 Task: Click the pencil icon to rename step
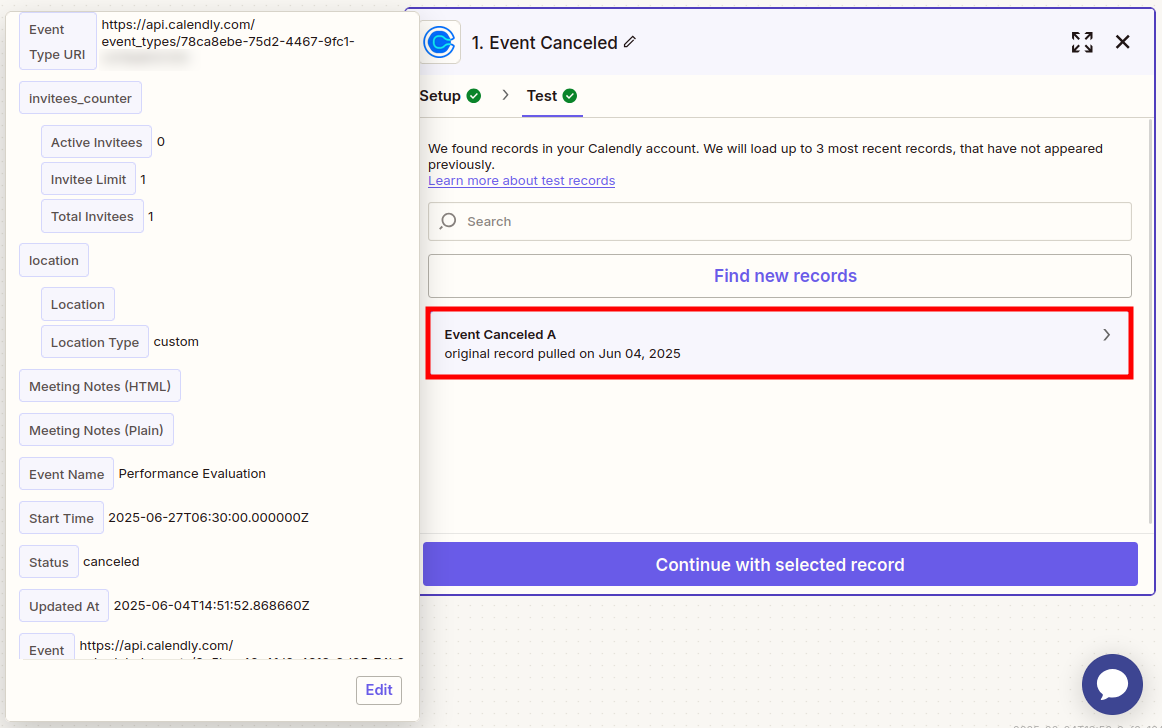(629, 42)
